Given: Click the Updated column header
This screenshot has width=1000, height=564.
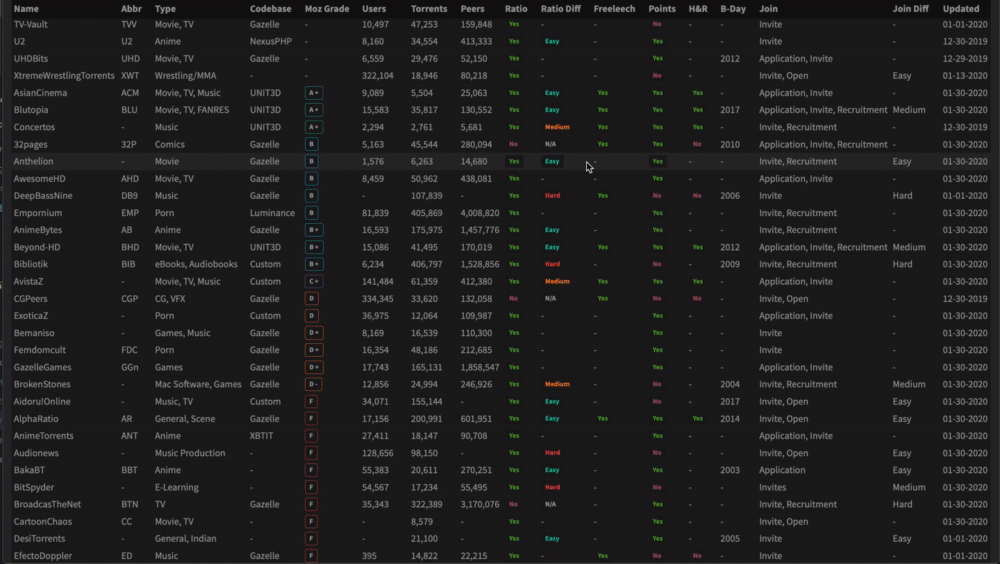Looking at the screenshot, I should [x=960, y=9].
